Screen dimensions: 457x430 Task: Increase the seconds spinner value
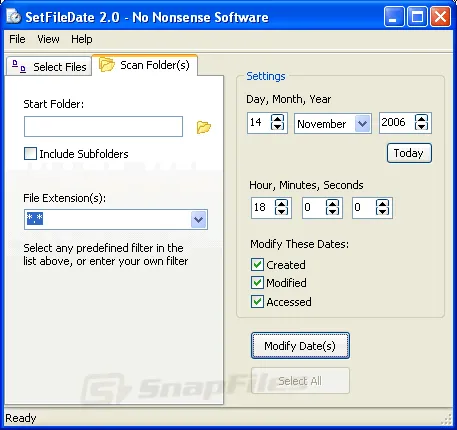(382, 203)
